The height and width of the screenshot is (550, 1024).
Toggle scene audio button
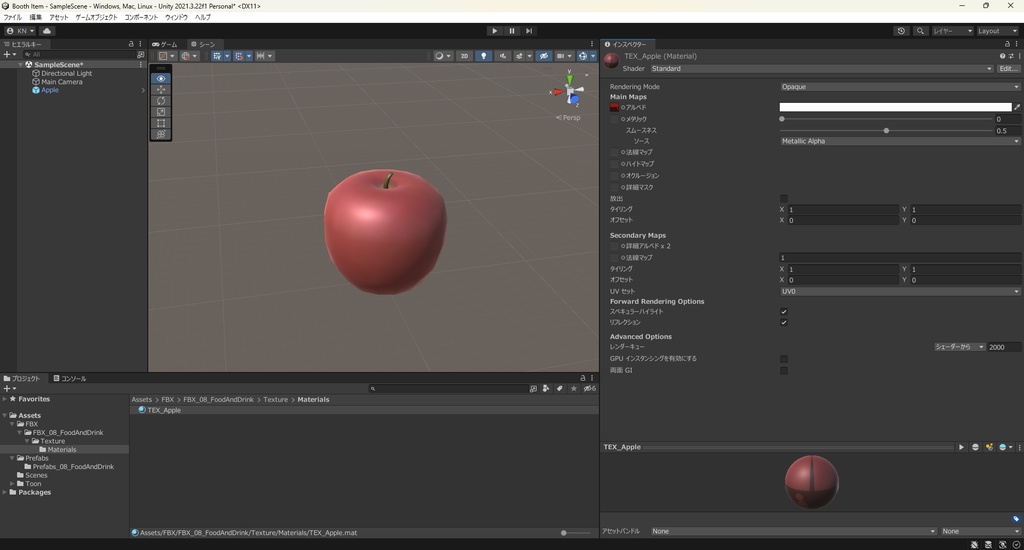coord(502,56)
